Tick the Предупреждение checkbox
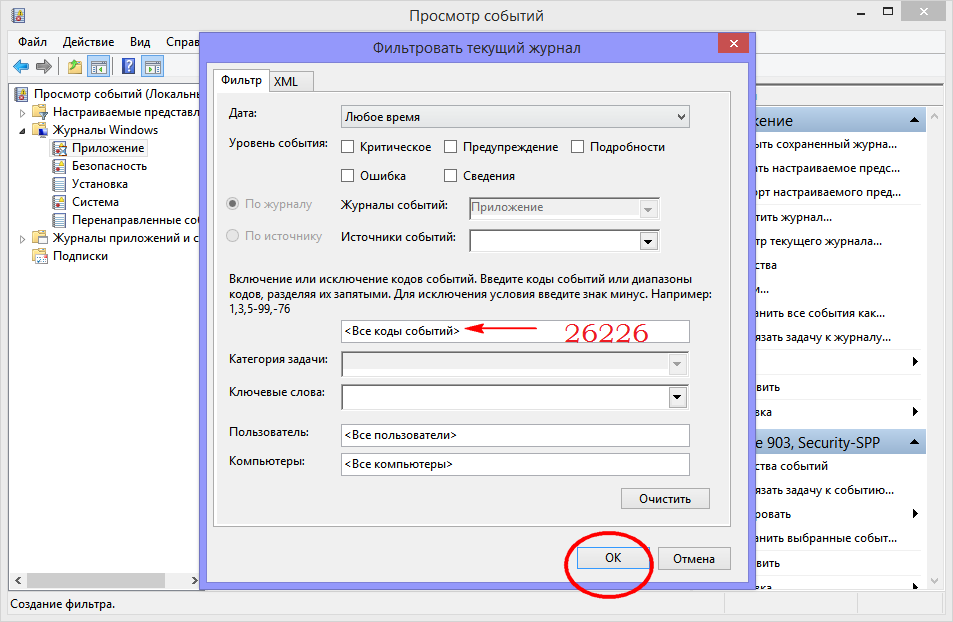This screenshot has height=622, width=953. click(451, 147)
